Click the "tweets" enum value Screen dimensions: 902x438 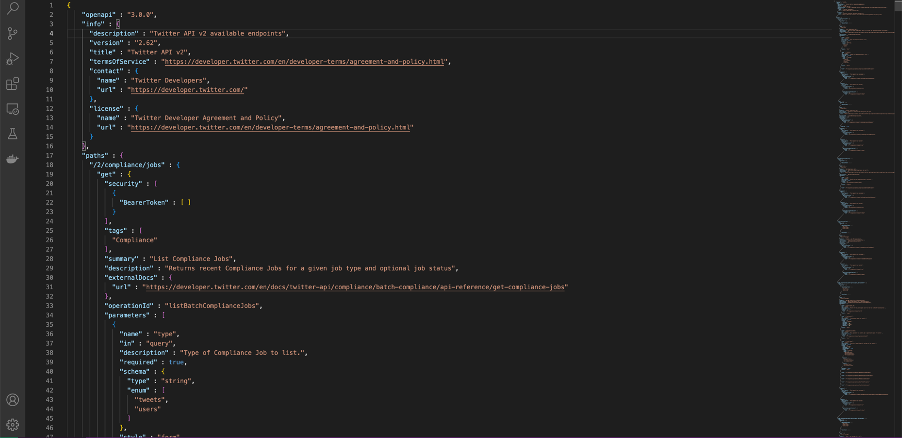(x=151, y=400)
